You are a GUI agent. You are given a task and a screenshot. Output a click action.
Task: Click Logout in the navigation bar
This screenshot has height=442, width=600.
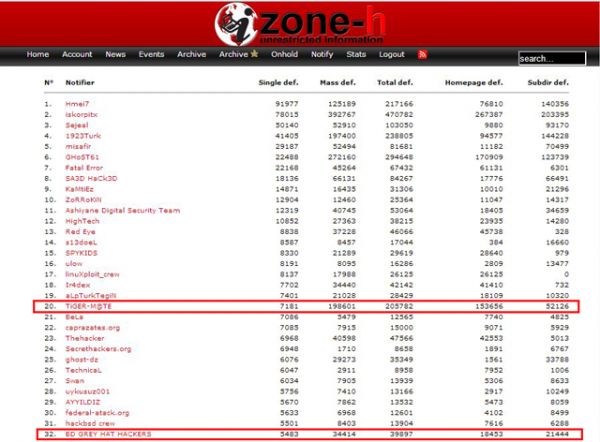tap(391, 54)
